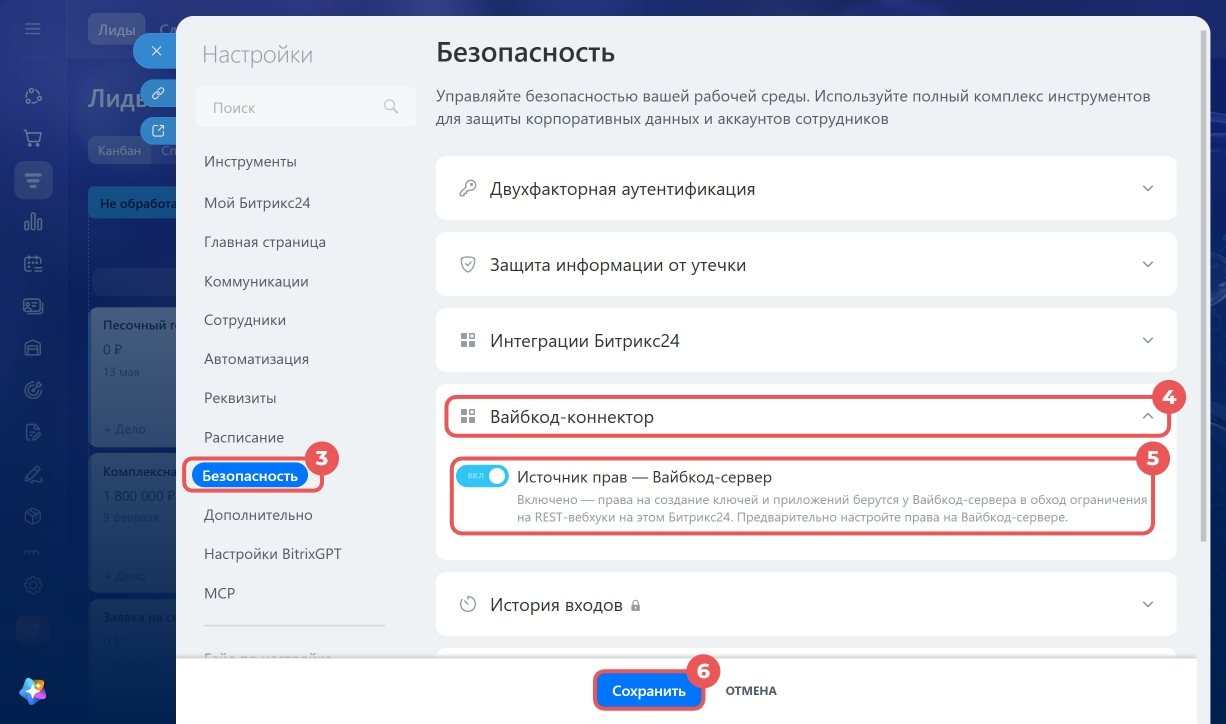Screen dimensions: 1226x724
Task: Open Реквизиты settings section
Action: 240,398
